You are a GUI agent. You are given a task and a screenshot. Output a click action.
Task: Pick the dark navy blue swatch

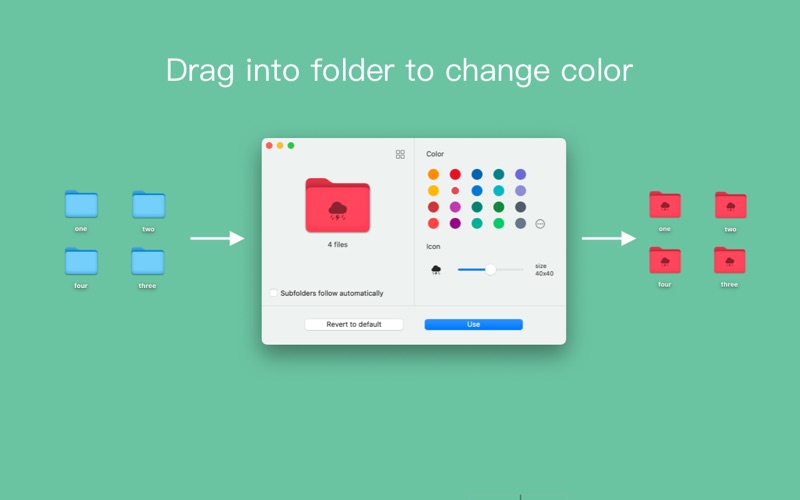pyautogui.click(x=477, y=174)
